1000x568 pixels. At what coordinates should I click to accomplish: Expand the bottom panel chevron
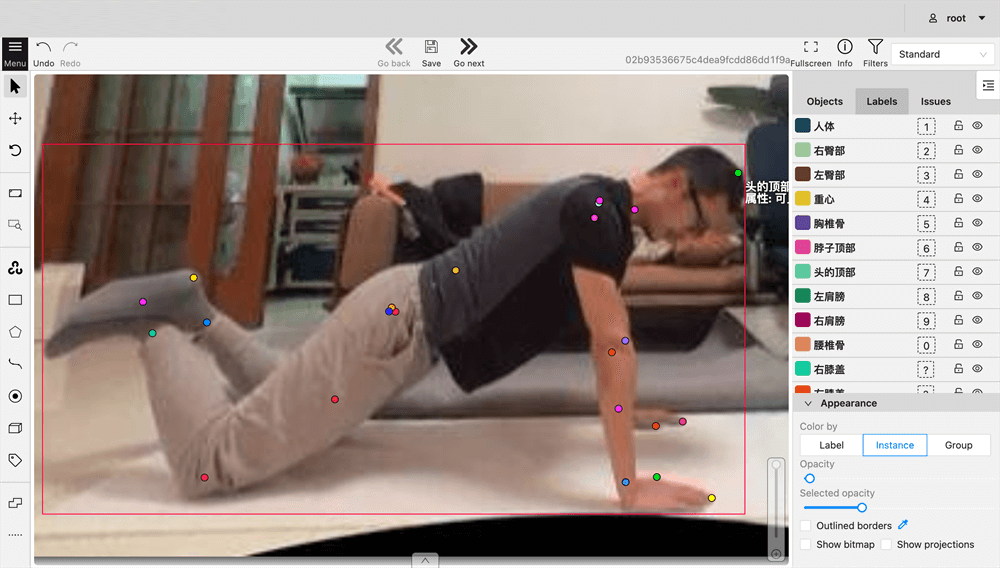tap(425, 560)
